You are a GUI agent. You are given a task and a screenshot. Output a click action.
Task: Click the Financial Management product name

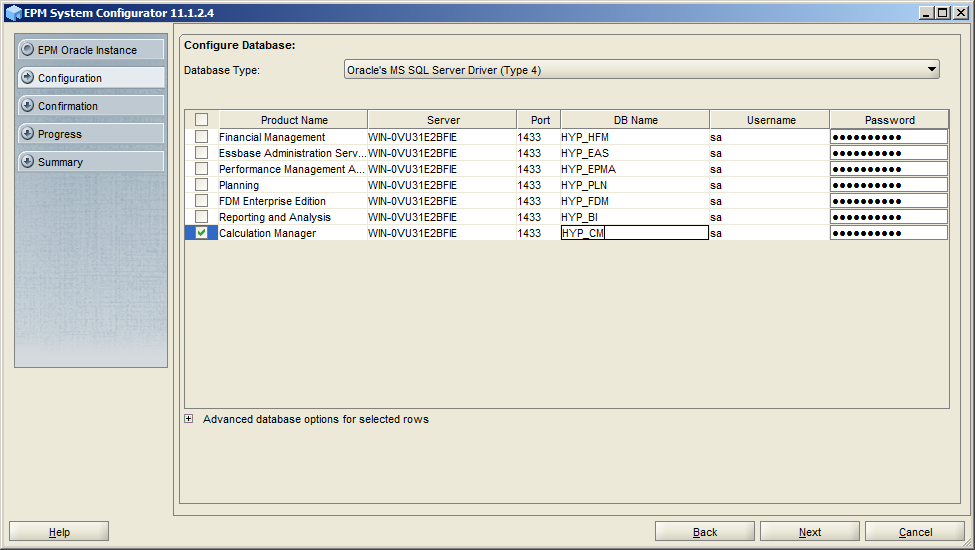pyautogui.click(x=272, y=137)
